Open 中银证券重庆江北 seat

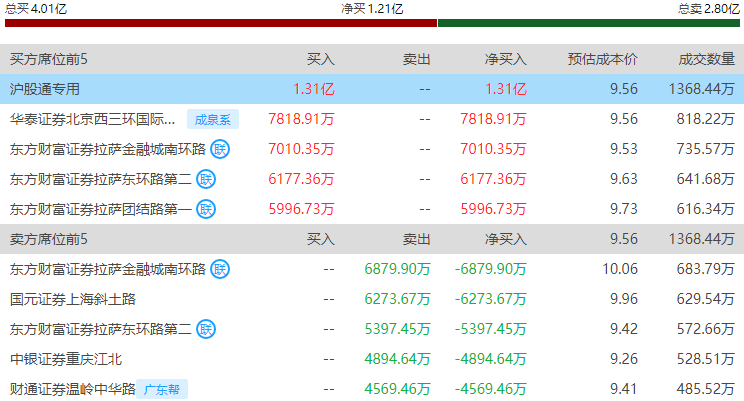(66, 359)
